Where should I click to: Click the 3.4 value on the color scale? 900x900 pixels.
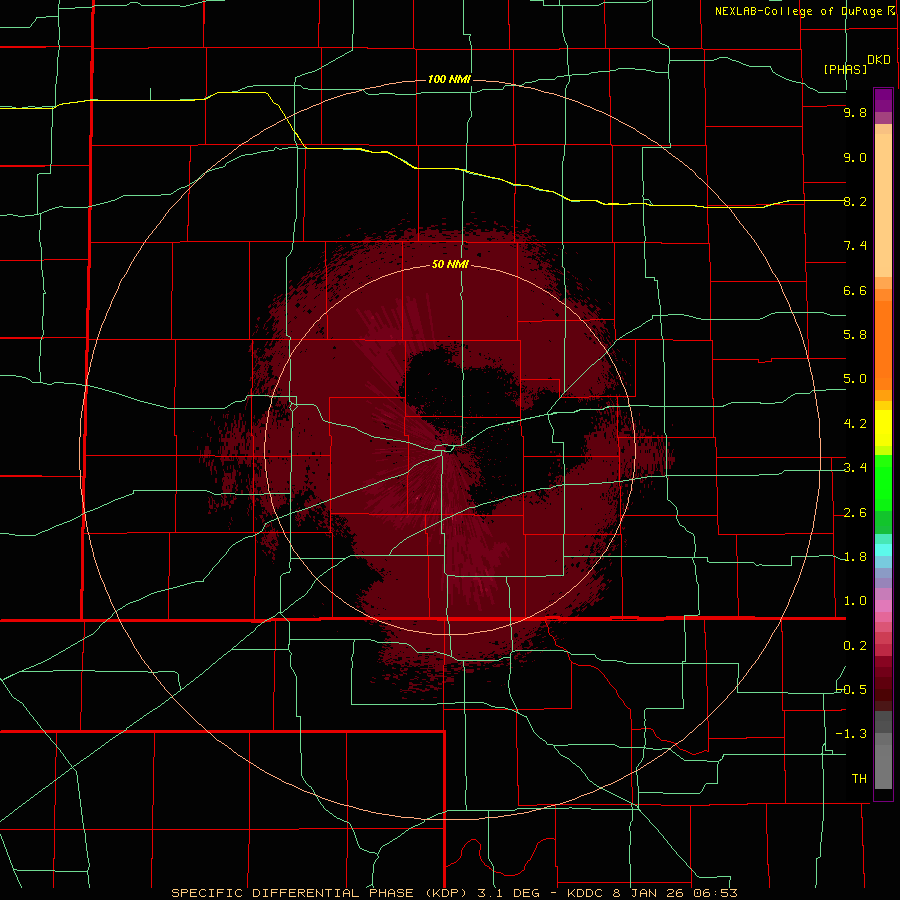(x=855, y=468)
